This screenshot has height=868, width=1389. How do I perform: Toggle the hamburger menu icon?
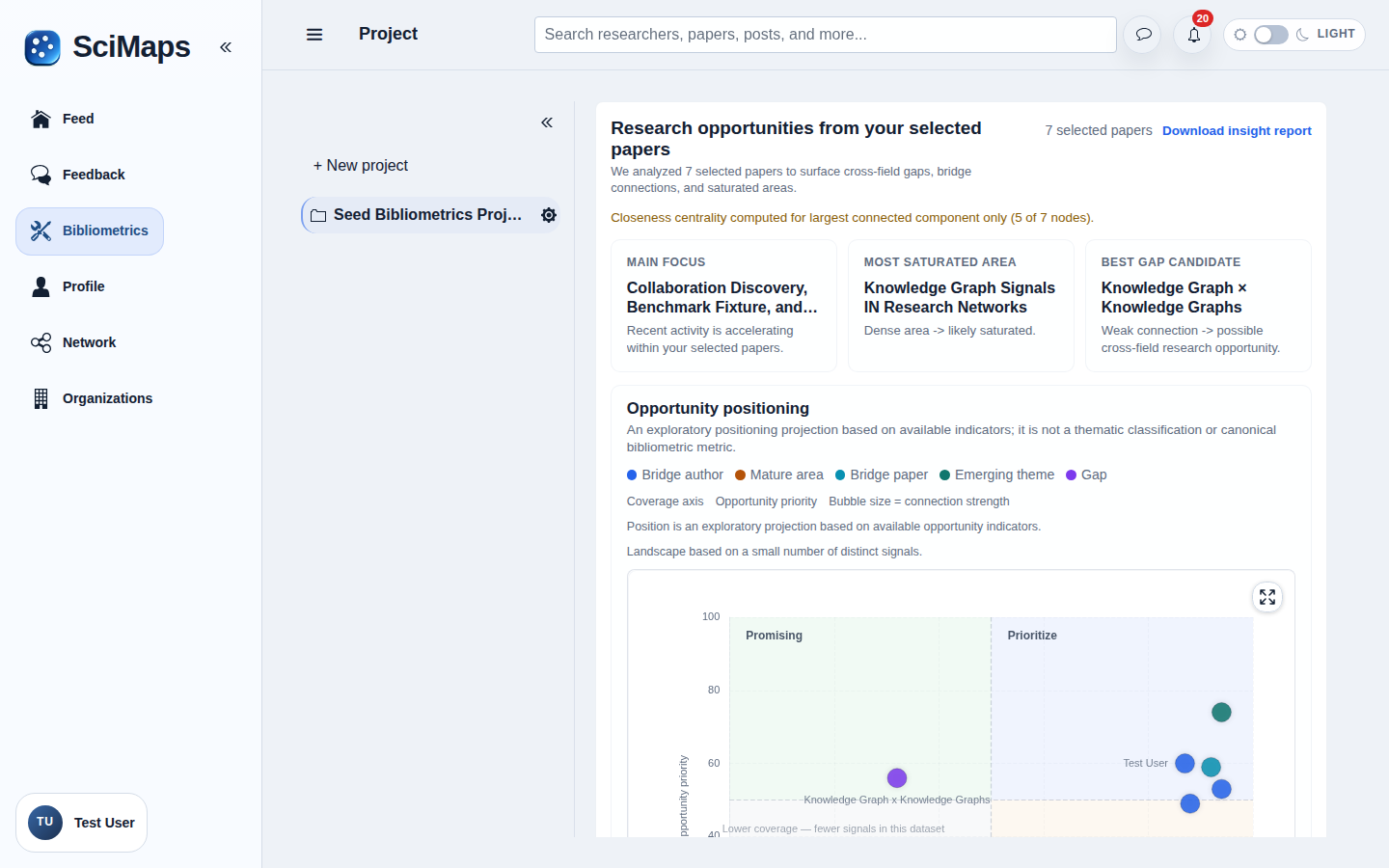[x=314, y=35]
